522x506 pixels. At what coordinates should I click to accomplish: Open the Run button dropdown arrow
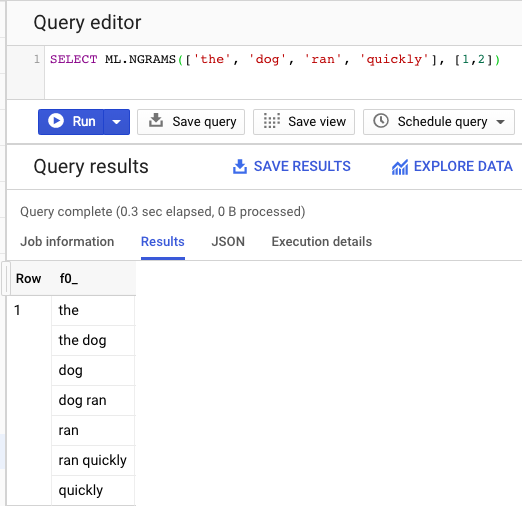[x=116, y=122]
